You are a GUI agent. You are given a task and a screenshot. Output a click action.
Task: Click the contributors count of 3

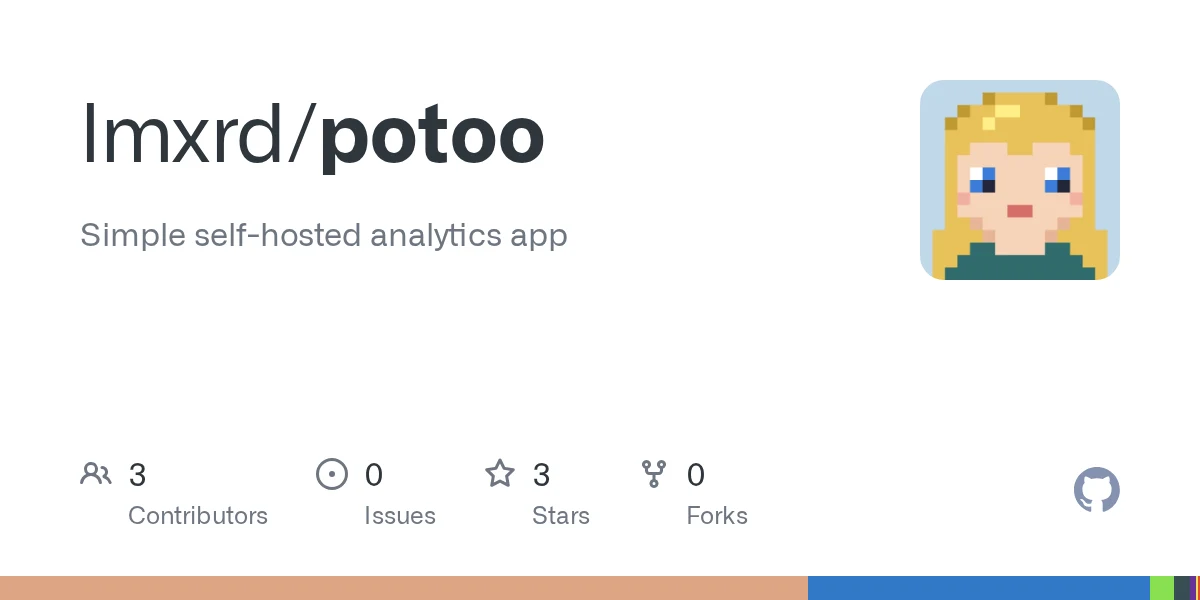coord(137,475)
